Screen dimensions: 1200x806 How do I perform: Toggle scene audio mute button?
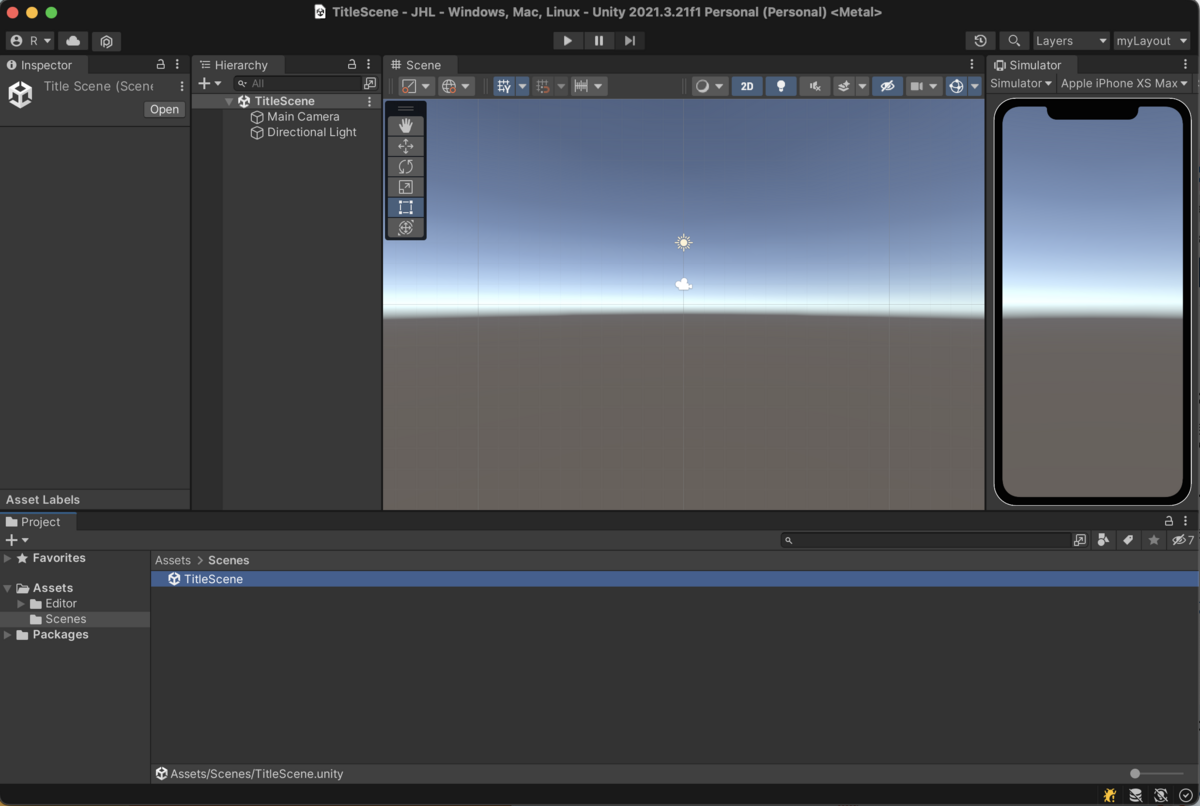pyautogui.click(x=815, y=86)
